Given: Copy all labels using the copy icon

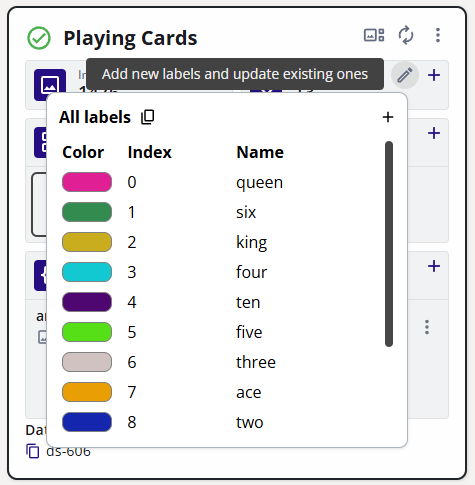Looking at the screenshot, I should (x=148, y=117).
